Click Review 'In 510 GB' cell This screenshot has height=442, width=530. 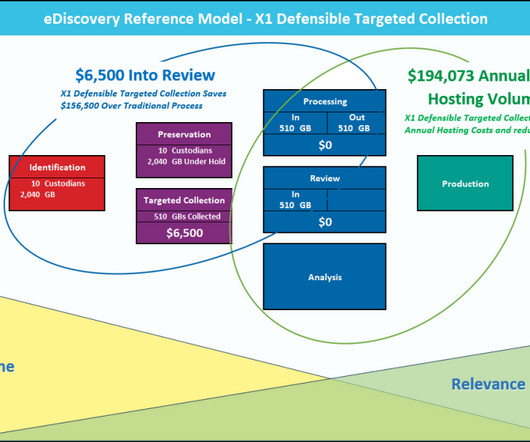(x=295, y=200)
